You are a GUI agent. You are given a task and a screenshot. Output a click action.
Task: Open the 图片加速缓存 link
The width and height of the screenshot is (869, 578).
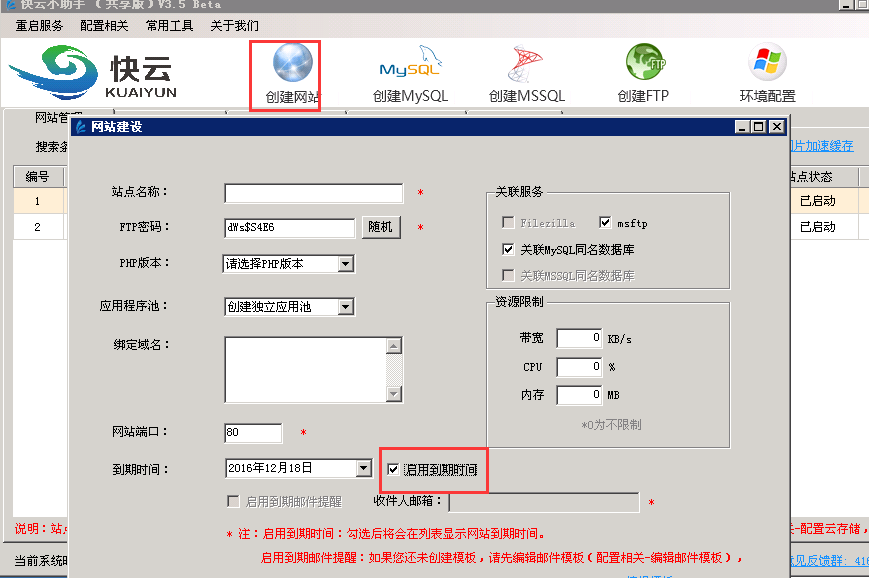point(824,147)
